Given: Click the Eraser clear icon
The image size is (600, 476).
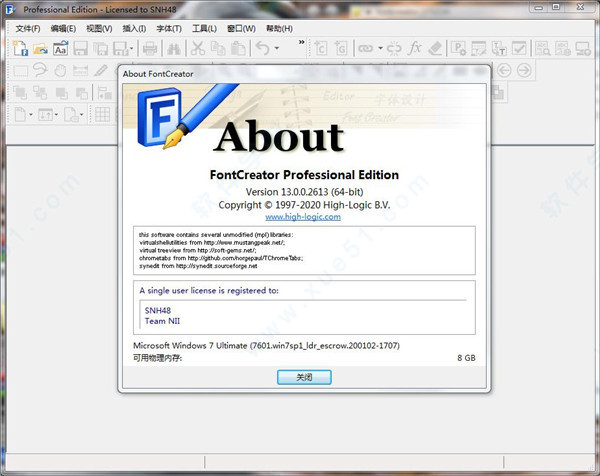Looking at the screenshot, I should (435, 49).
